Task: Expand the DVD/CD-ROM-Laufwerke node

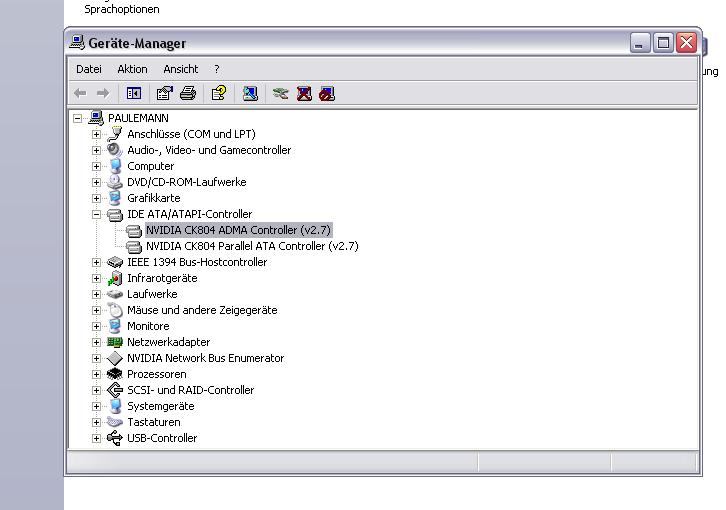Action: click(96, 182)
